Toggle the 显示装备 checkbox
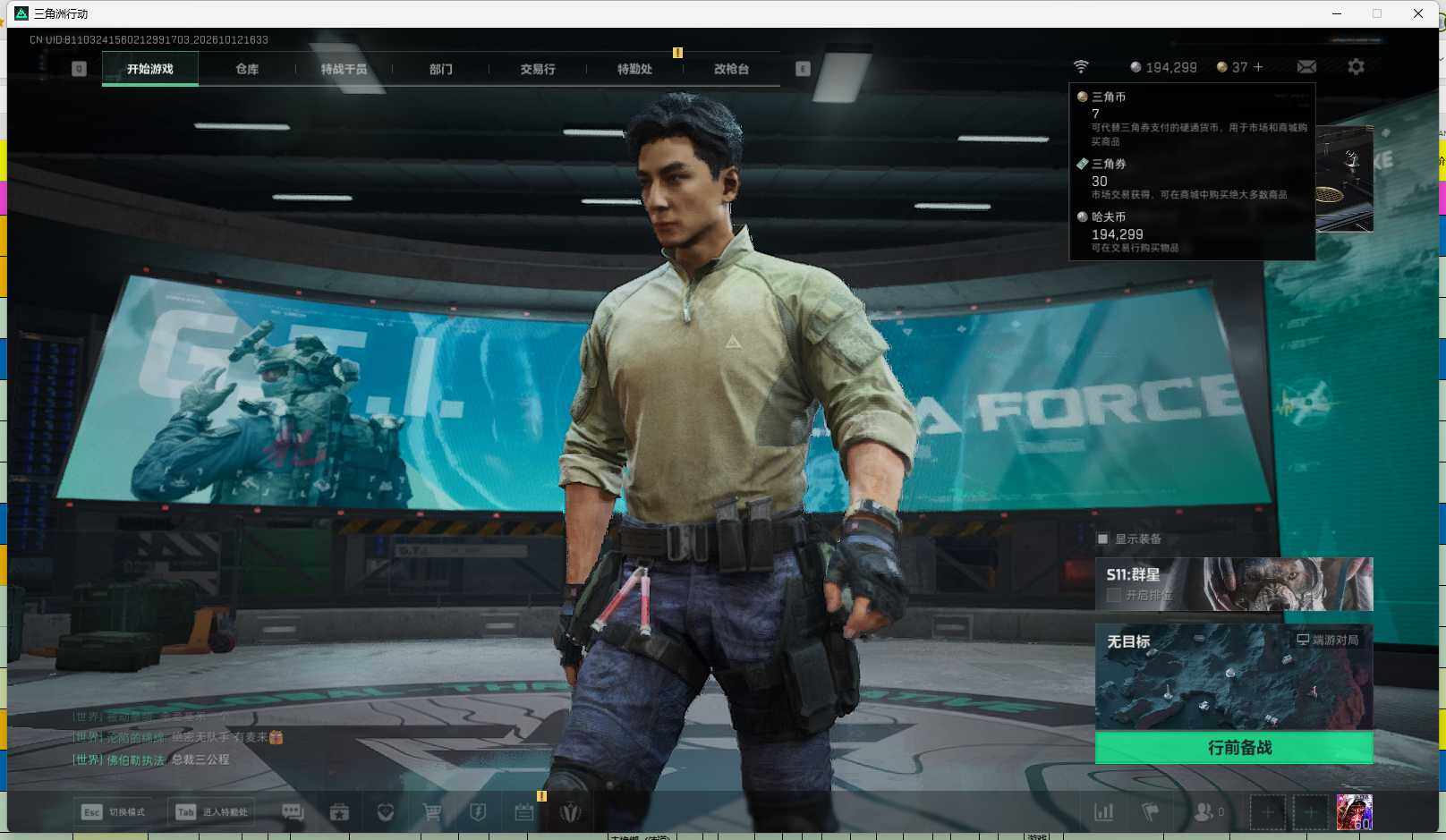1446x840 pixels. pos(1102,539)
